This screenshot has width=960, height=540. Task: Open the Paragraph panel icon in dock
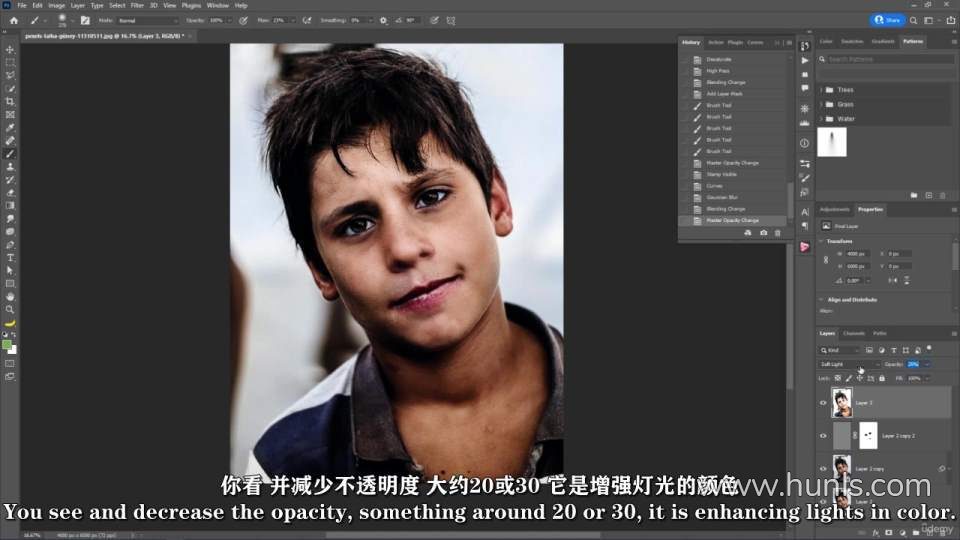coord(804,226)
